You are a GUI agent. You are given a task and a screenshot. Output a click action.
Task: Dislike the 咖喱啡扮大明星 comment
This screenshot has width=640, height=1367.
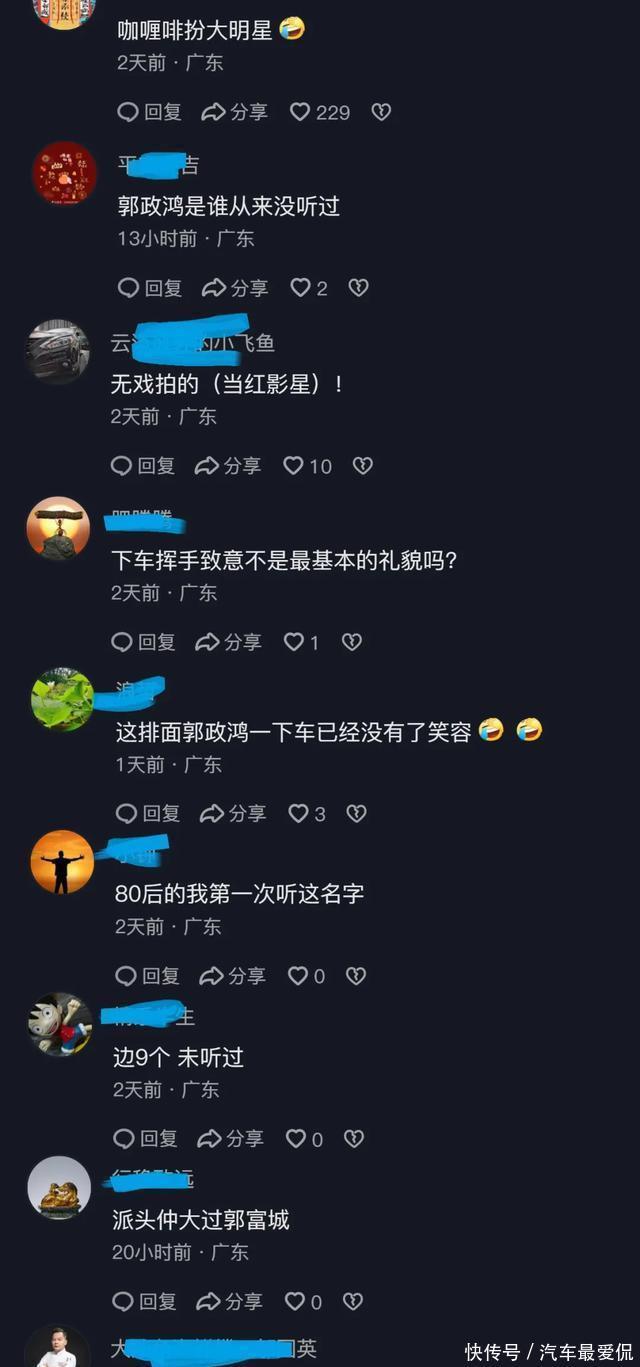tap(381, 112)
